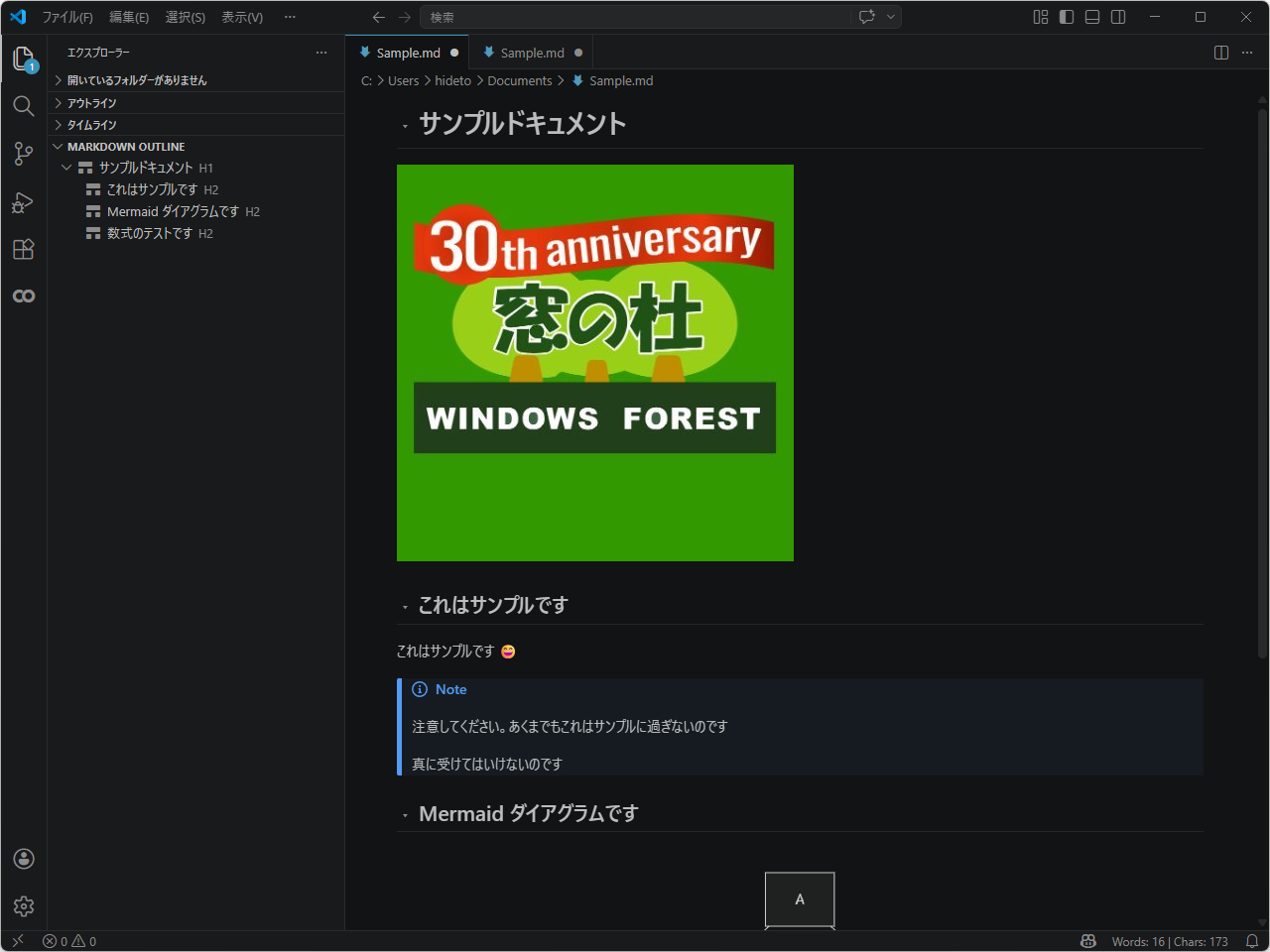Screen dimensions: 1270x952
Task: Open the Settings gear icon
Action: 23,905
